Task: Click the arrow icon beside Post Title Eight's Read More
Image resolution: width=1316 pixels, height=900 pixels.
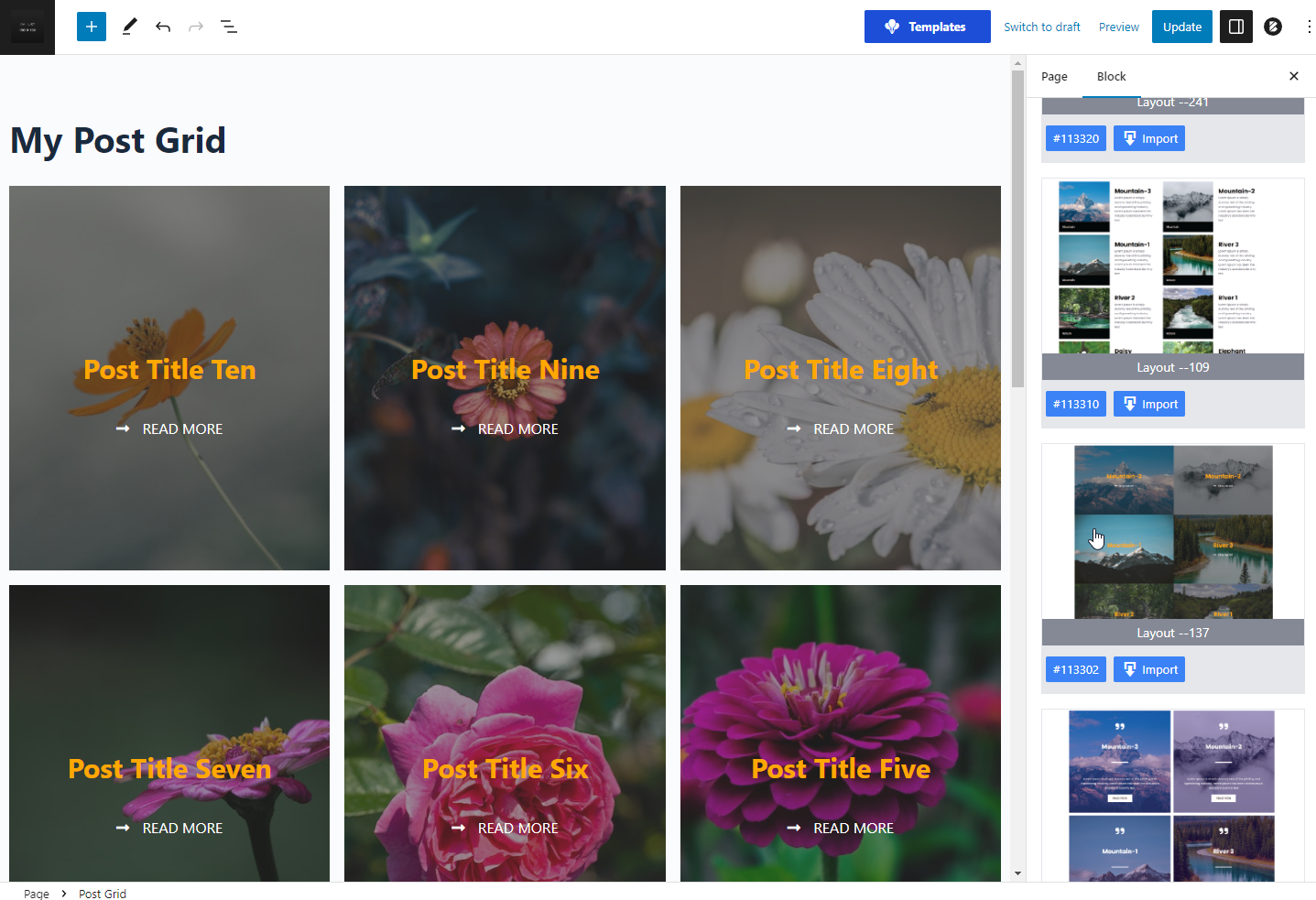Action: (x=794, y=428)
